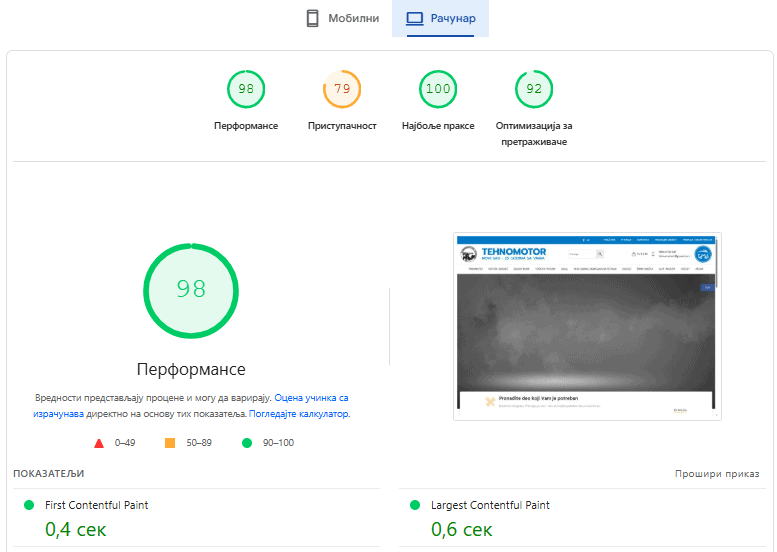This screenshot has height=552, width=777.
Task: Open the 79 Приступачност score gauge
Action: [x=342, y=89]
